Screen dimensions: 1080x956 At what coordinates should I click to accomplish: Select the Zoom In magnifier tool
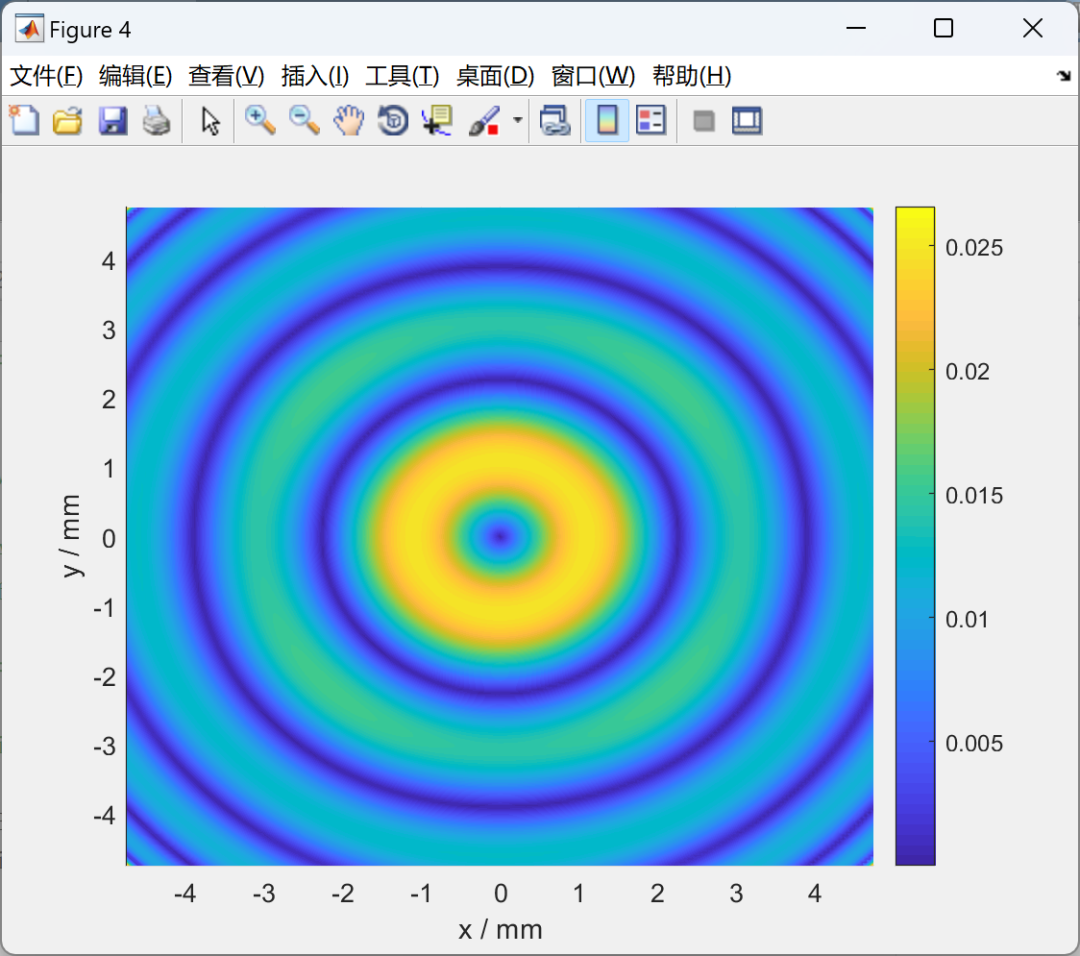click(260, 121)
